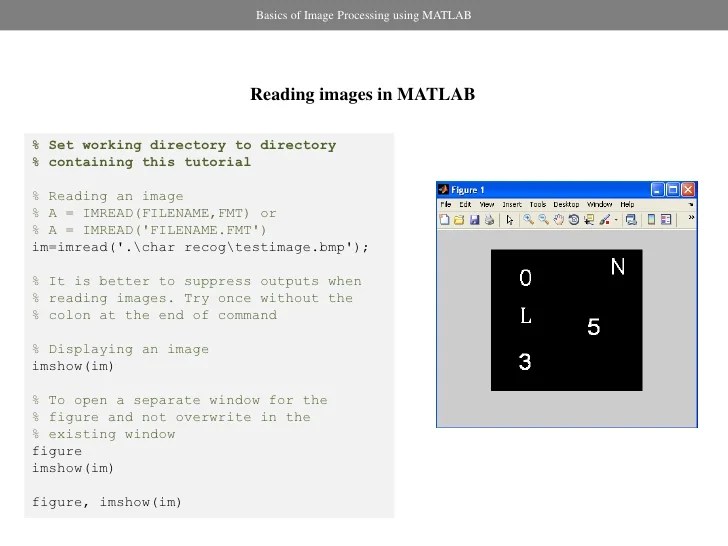Click '% existing window' comment line
The image size is (728, 546).
[x=104, y=434]
